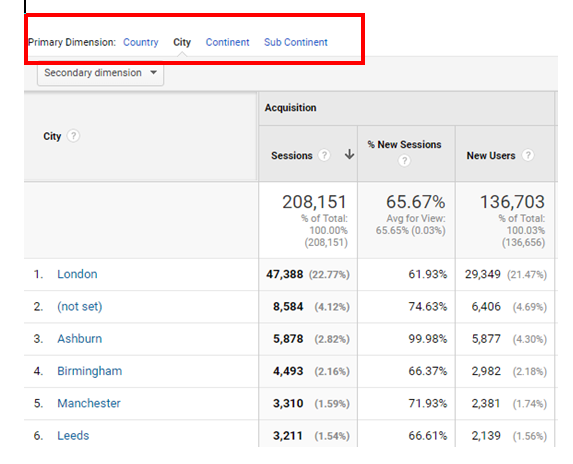Click the % New Sessions help icon
The width and height of the screenshot is (573, 464).
[404, 160]
